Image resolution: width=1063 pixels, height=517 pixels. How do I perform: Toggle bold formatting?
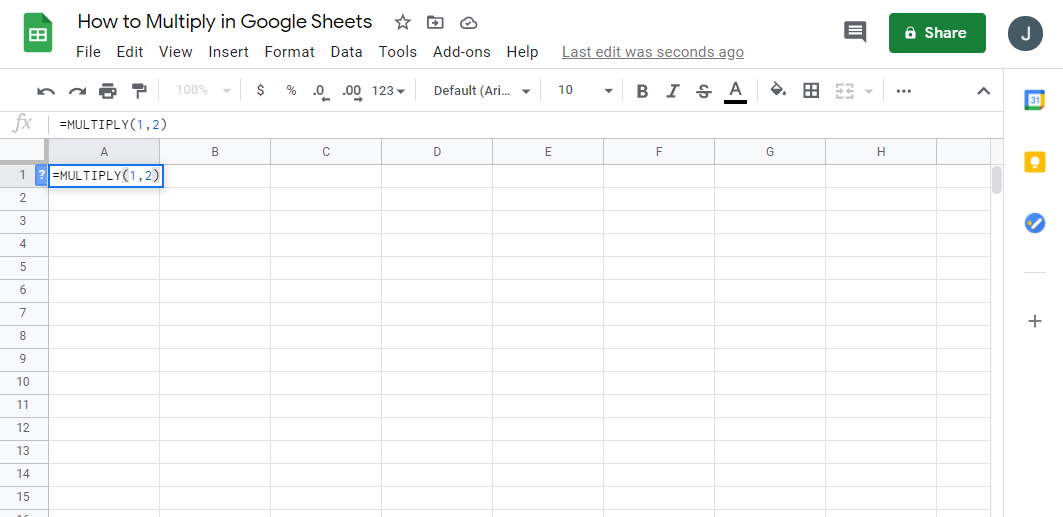(642, 91)
